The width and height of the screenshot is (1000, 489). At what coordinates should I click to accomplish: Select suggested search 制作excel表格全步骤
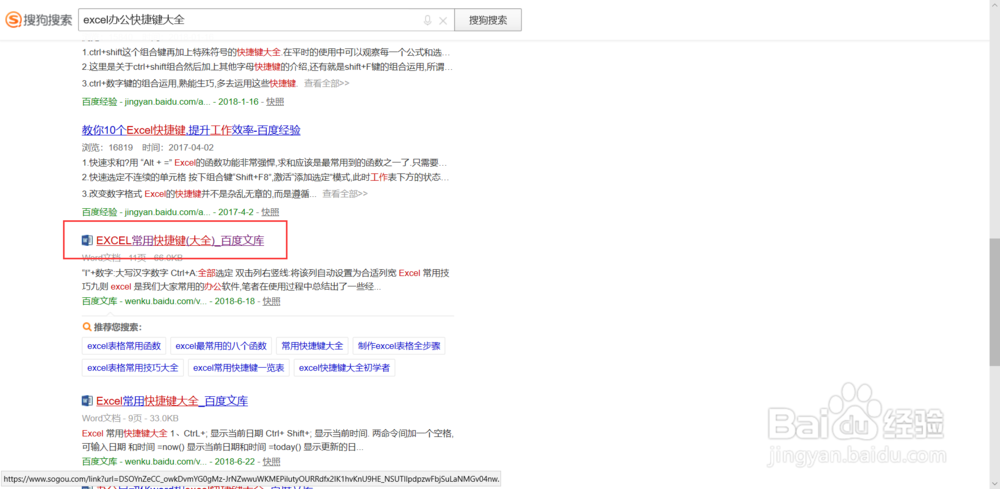[399, 346]
